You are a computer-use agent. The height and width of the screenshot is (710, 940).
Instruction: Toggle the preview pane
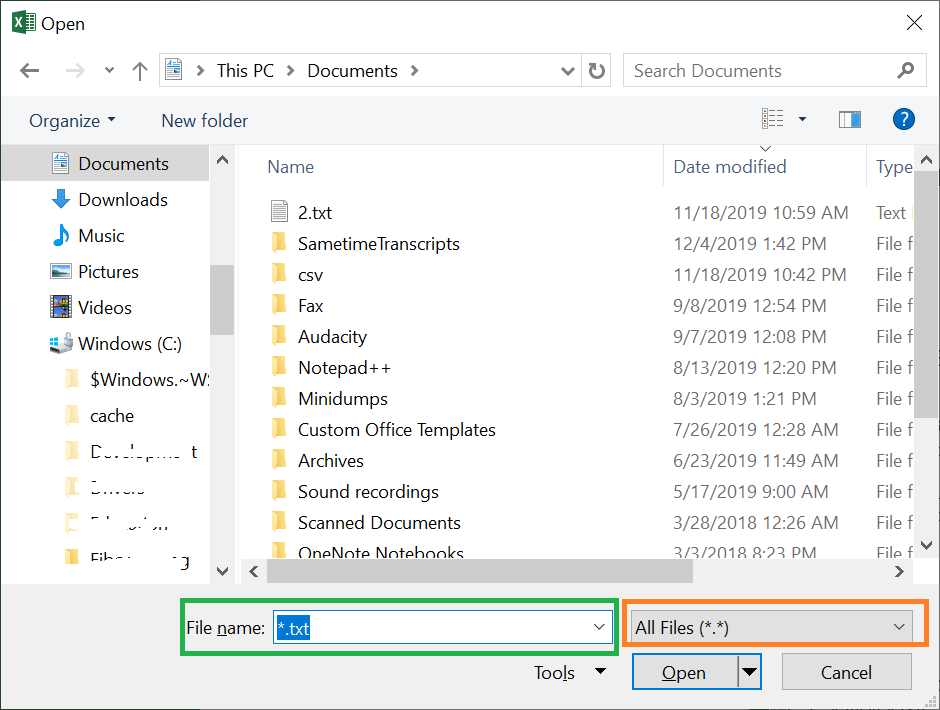(849, 119)
